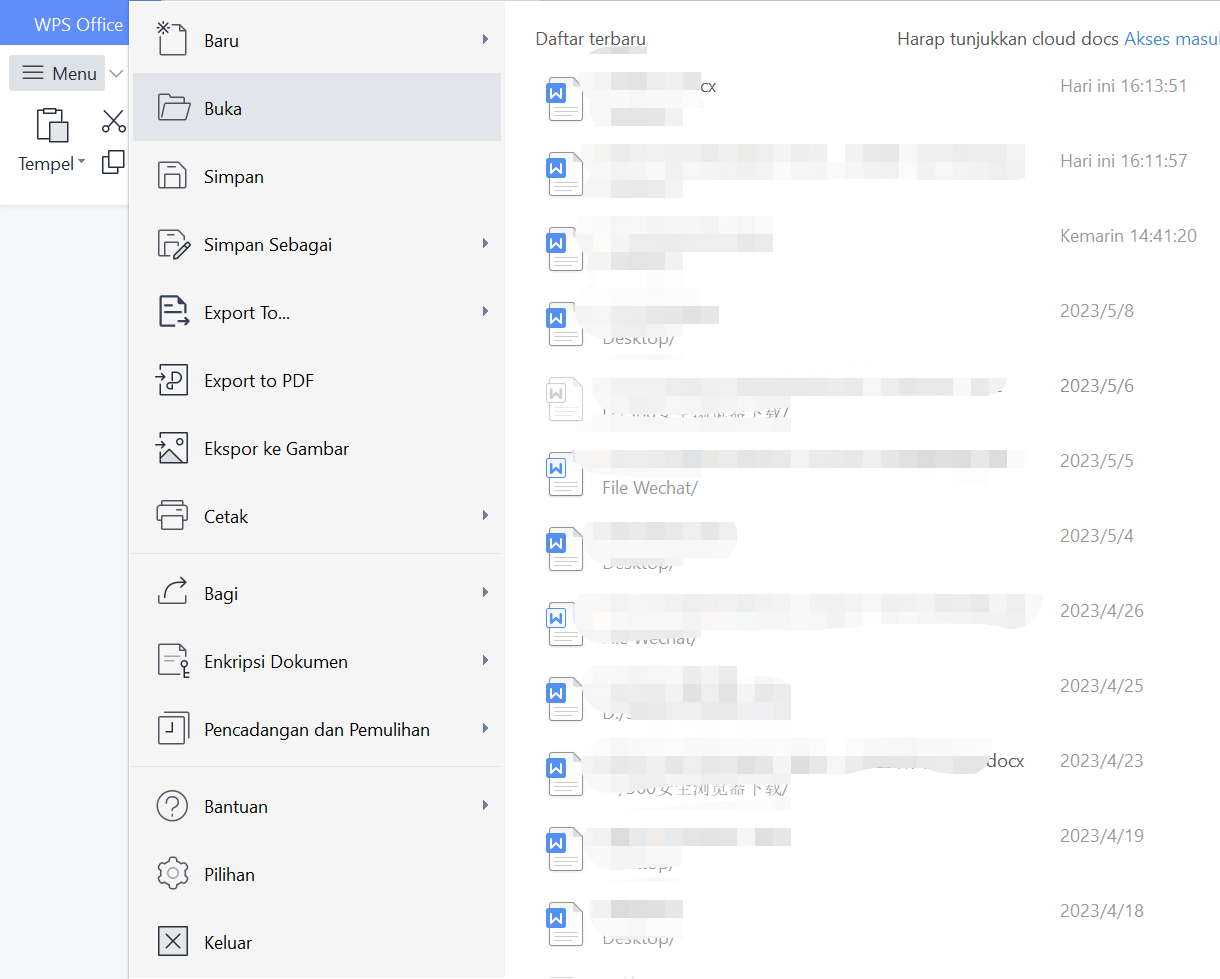Click the Baru new document icon
The width and height of the screenshot is (1220, 979).
click(173, 40)
